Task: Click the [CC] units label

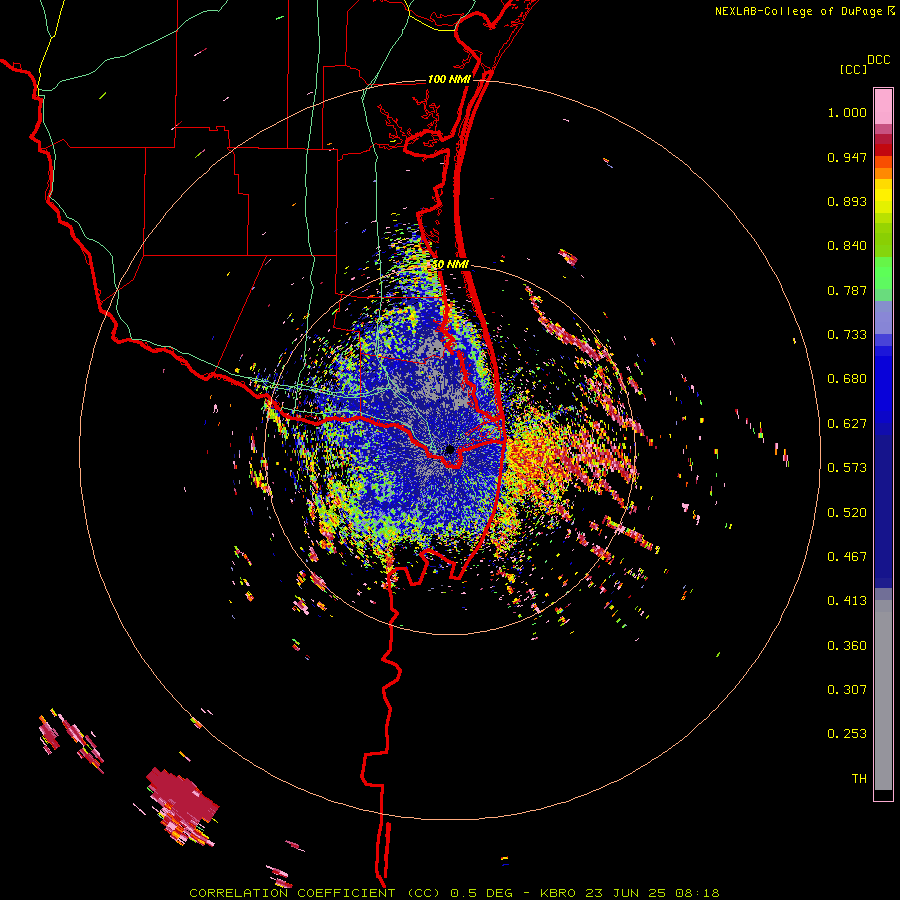Action: pyautogui.click(x=853, y=69)
